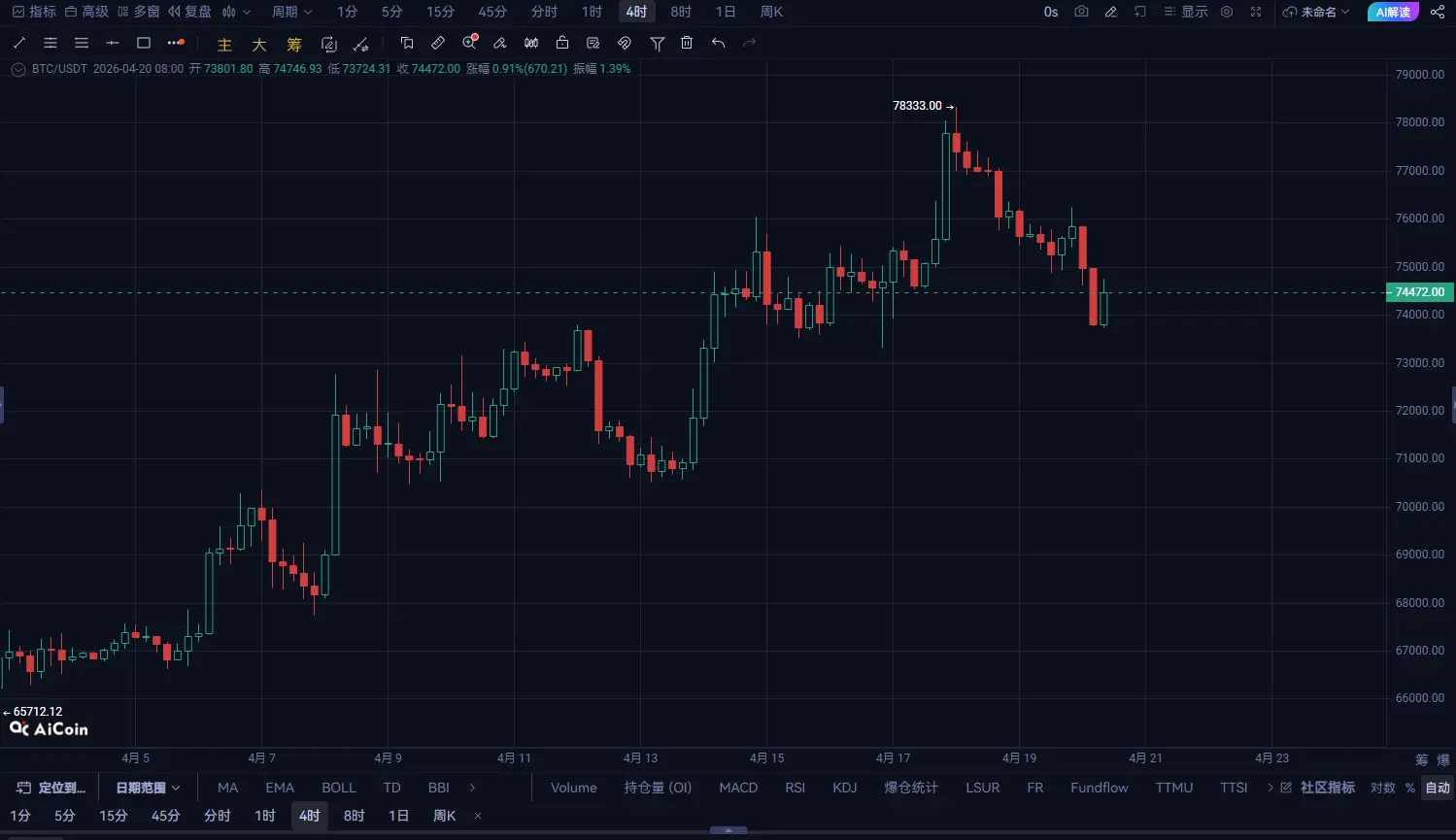Click the bottom panel expand handle
The height and width of the screenshot is (840, 1456).
pyautogui.click(x=728, y=831)
